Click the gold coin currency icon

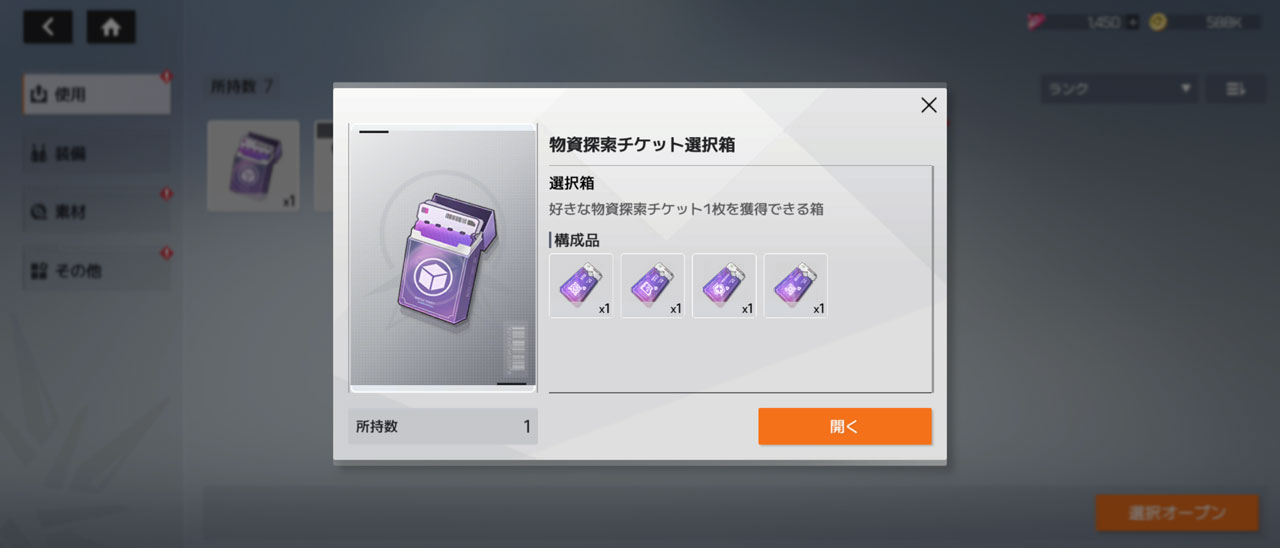(1157, 22)
